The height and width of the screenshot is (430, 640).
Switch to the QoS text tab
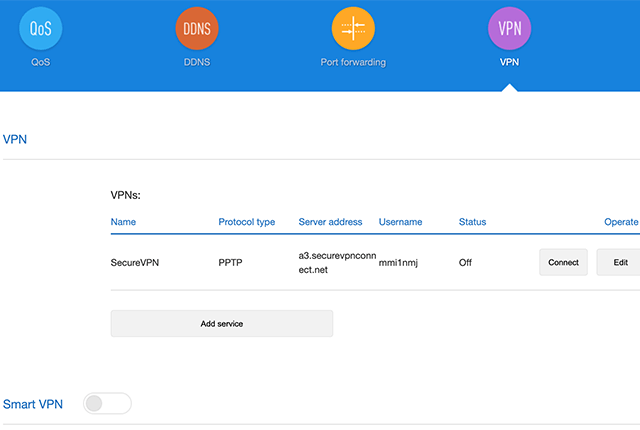click(x=41, y=62)
